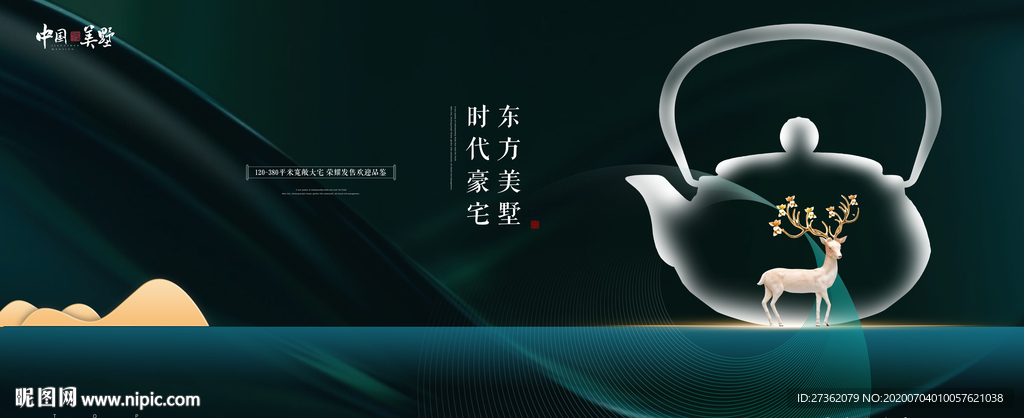This screenshot has height=418, width=1024.
Task: Click the headline text 东方美墅
Action: pos(509,165)
